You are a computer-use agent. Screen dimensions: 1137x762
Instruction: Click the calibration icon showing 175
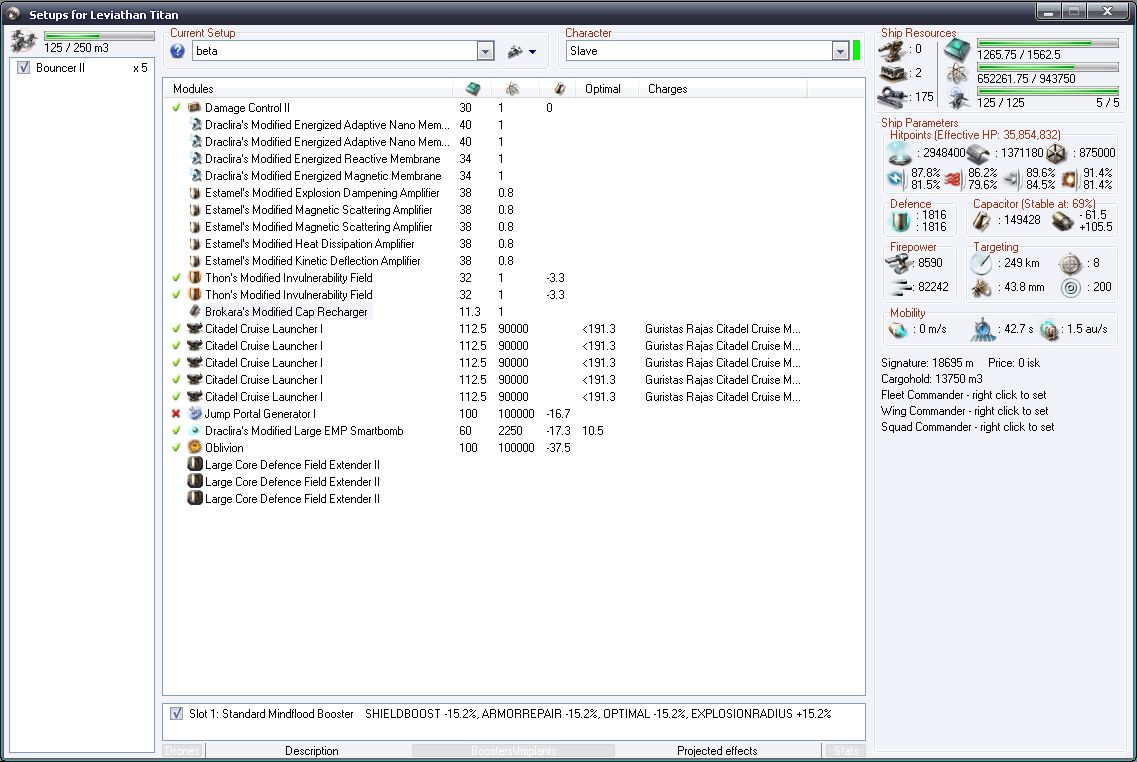point(892,96)
